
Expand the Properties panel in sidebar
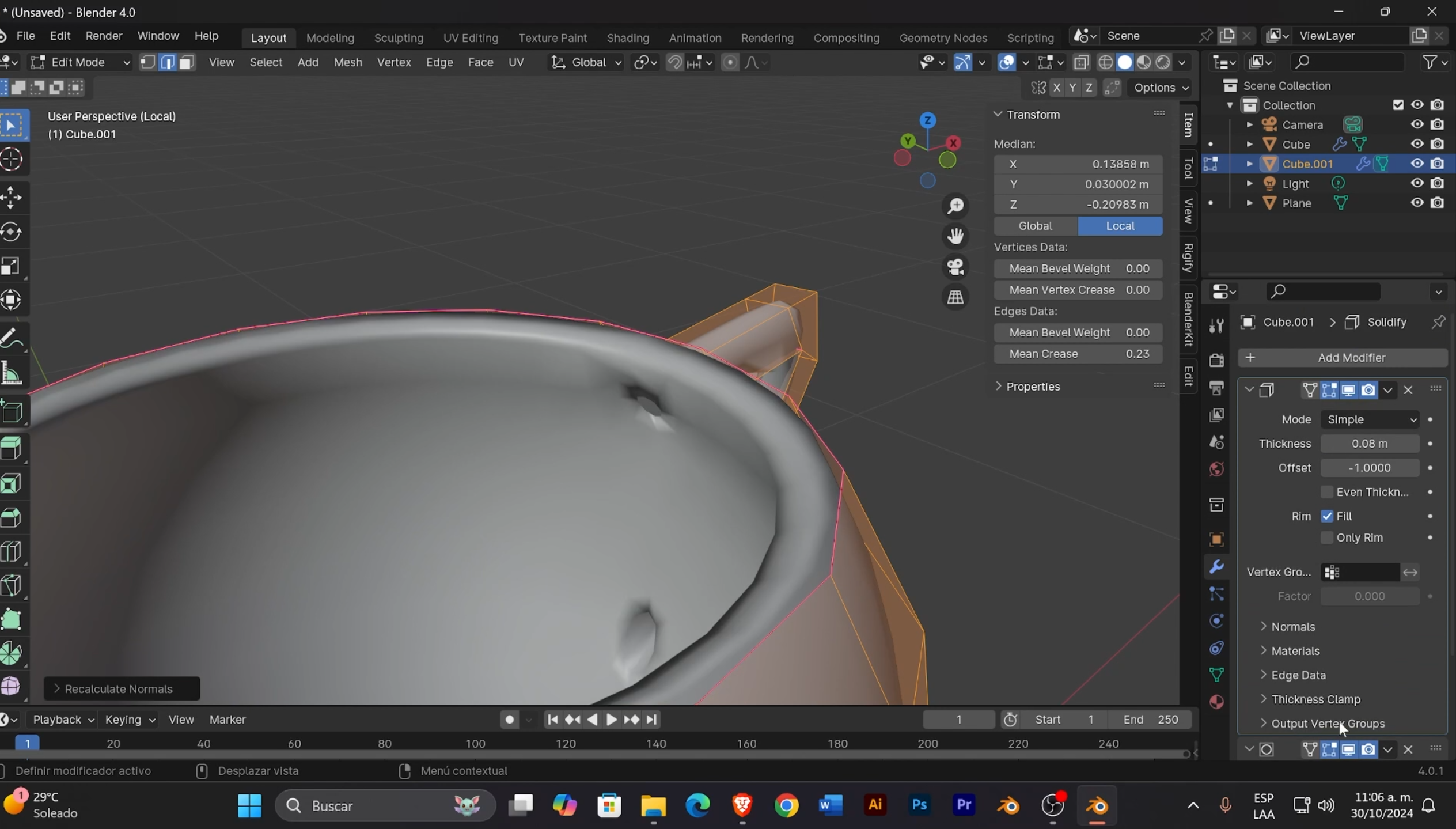tap(1033, 387)
